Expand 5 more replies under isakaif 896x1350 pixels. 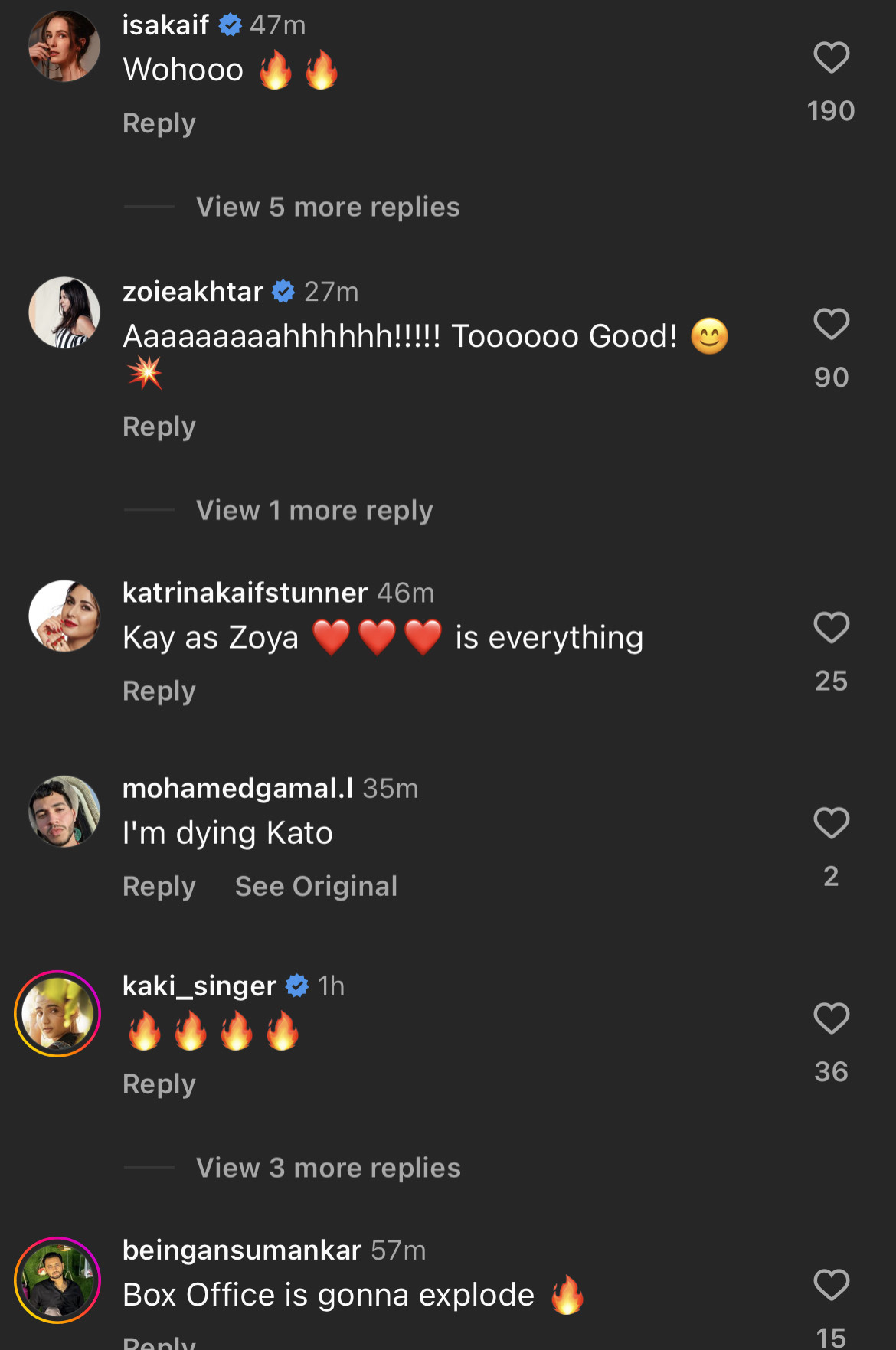(328, 208)
